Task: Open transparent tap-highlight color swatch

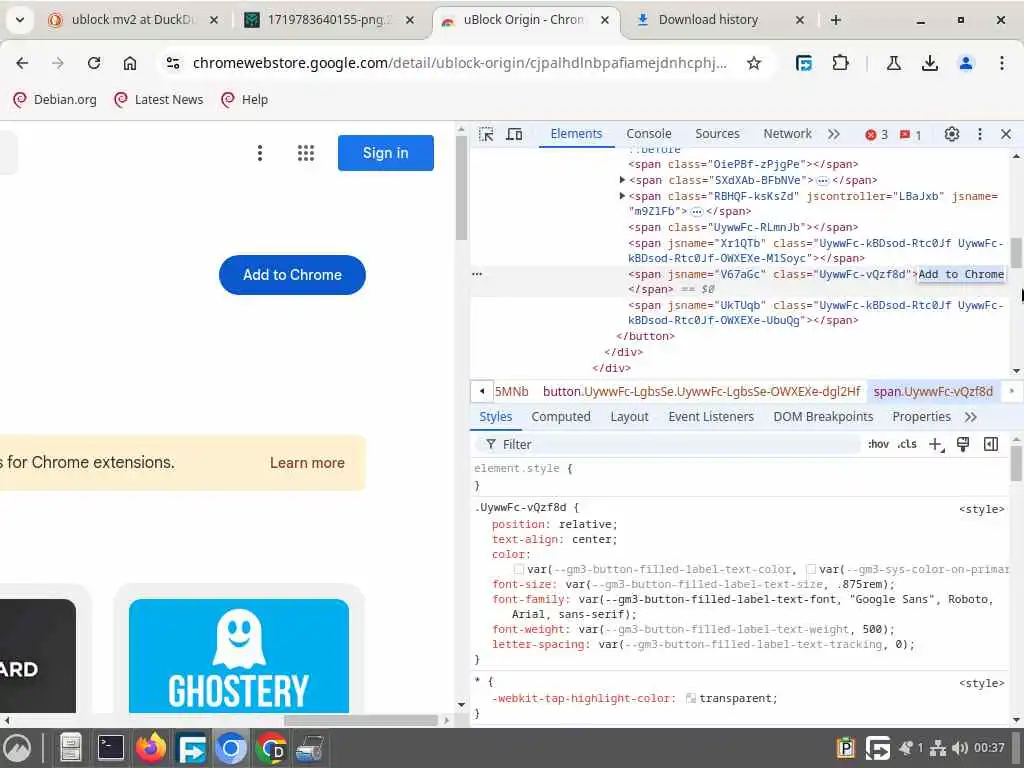Action: [x=691, y=699]
